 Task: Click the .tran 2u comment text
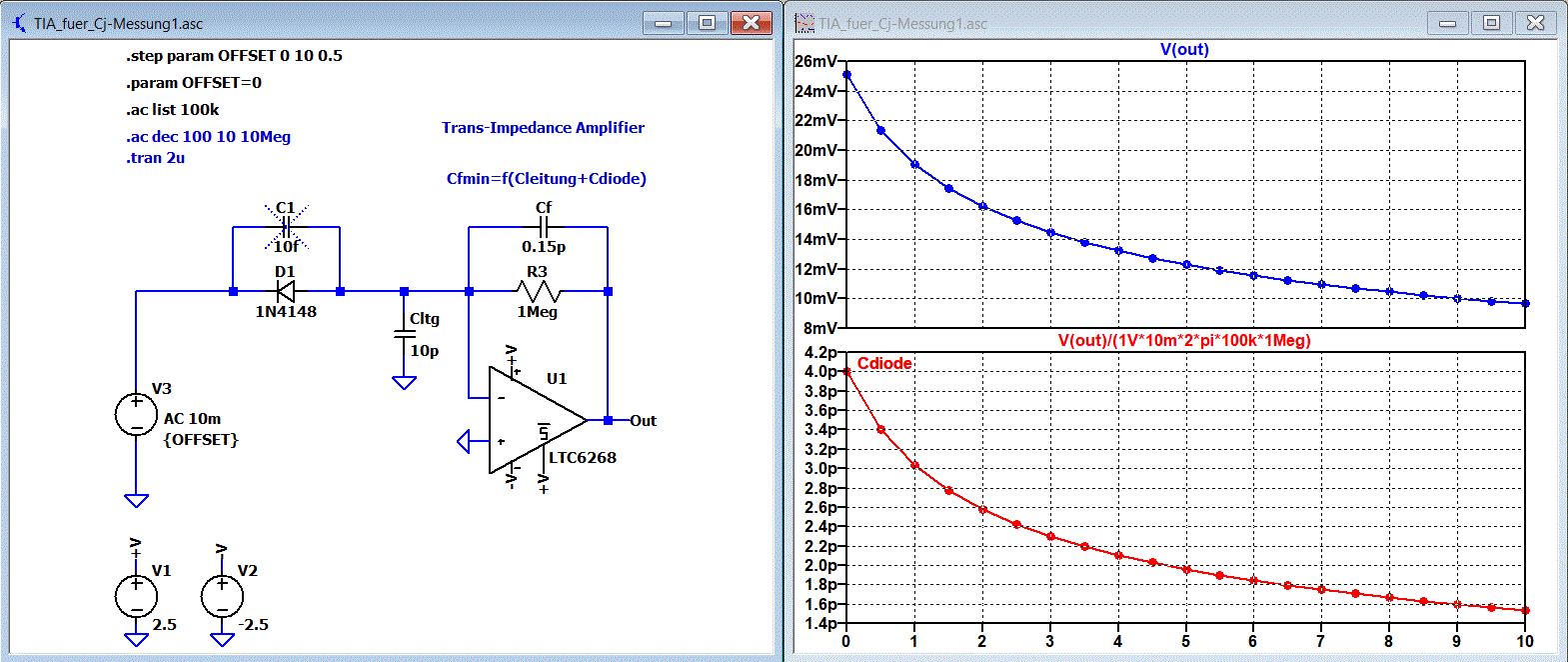(155, 157)
